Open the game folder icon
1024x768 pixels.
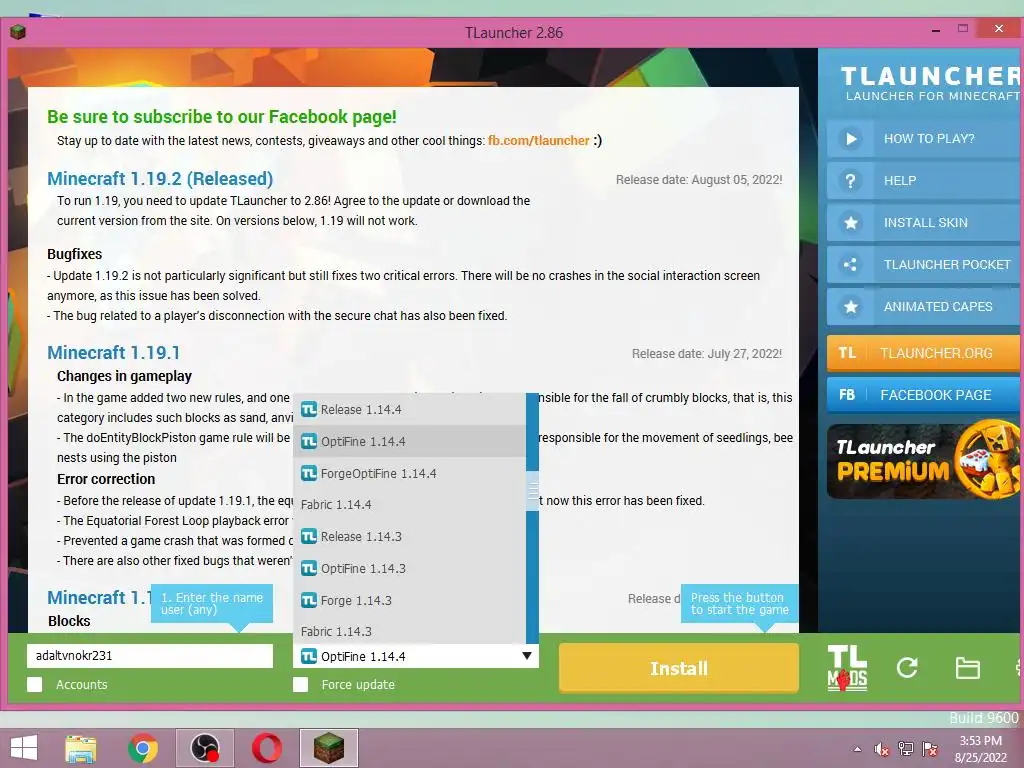(967, 668)
